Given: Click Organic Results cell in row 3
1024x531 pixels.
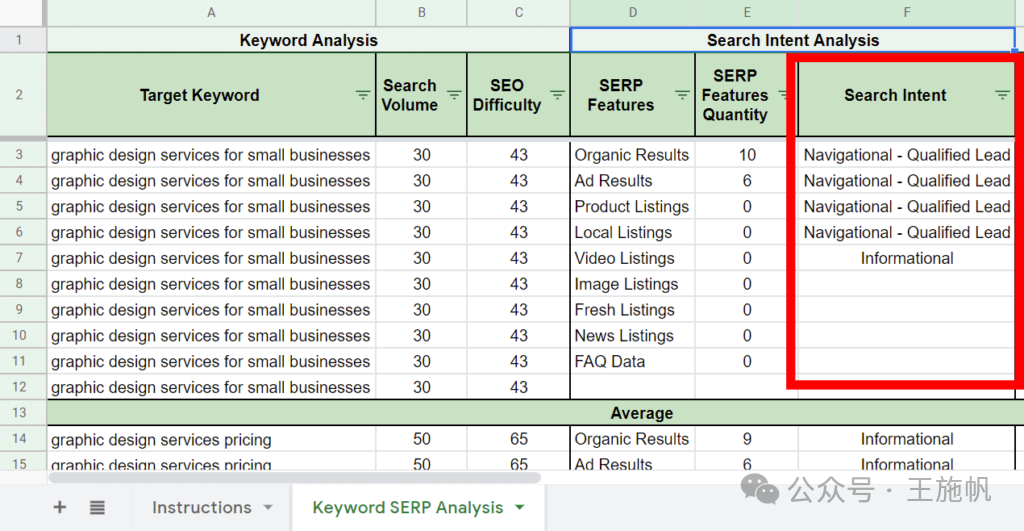Looking at the screenshot, I should click(x=632, y=155).
